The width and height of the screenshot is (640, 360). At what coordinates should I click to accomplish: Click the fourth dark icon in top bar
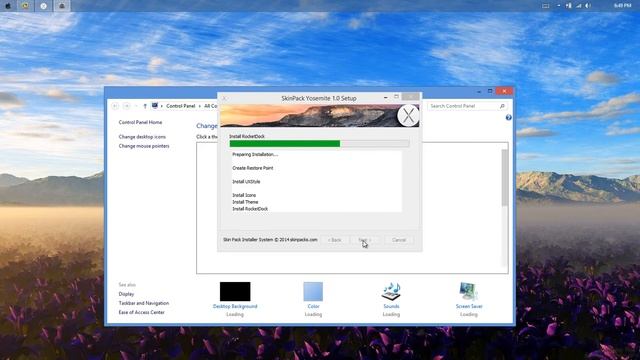click(x=62, y=6)
